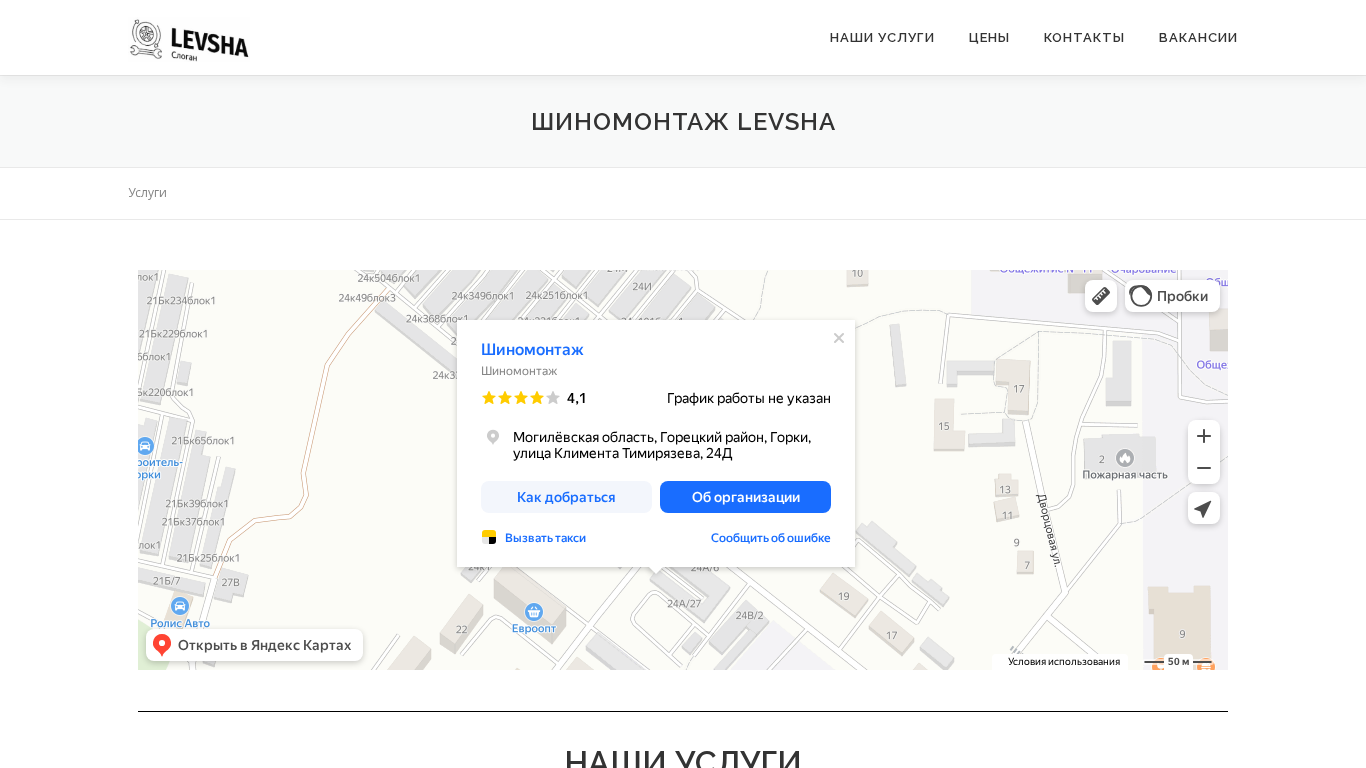Click the 4,1 rating value
The width and height of the screenshot is (1366, 768).
[577, 398]
